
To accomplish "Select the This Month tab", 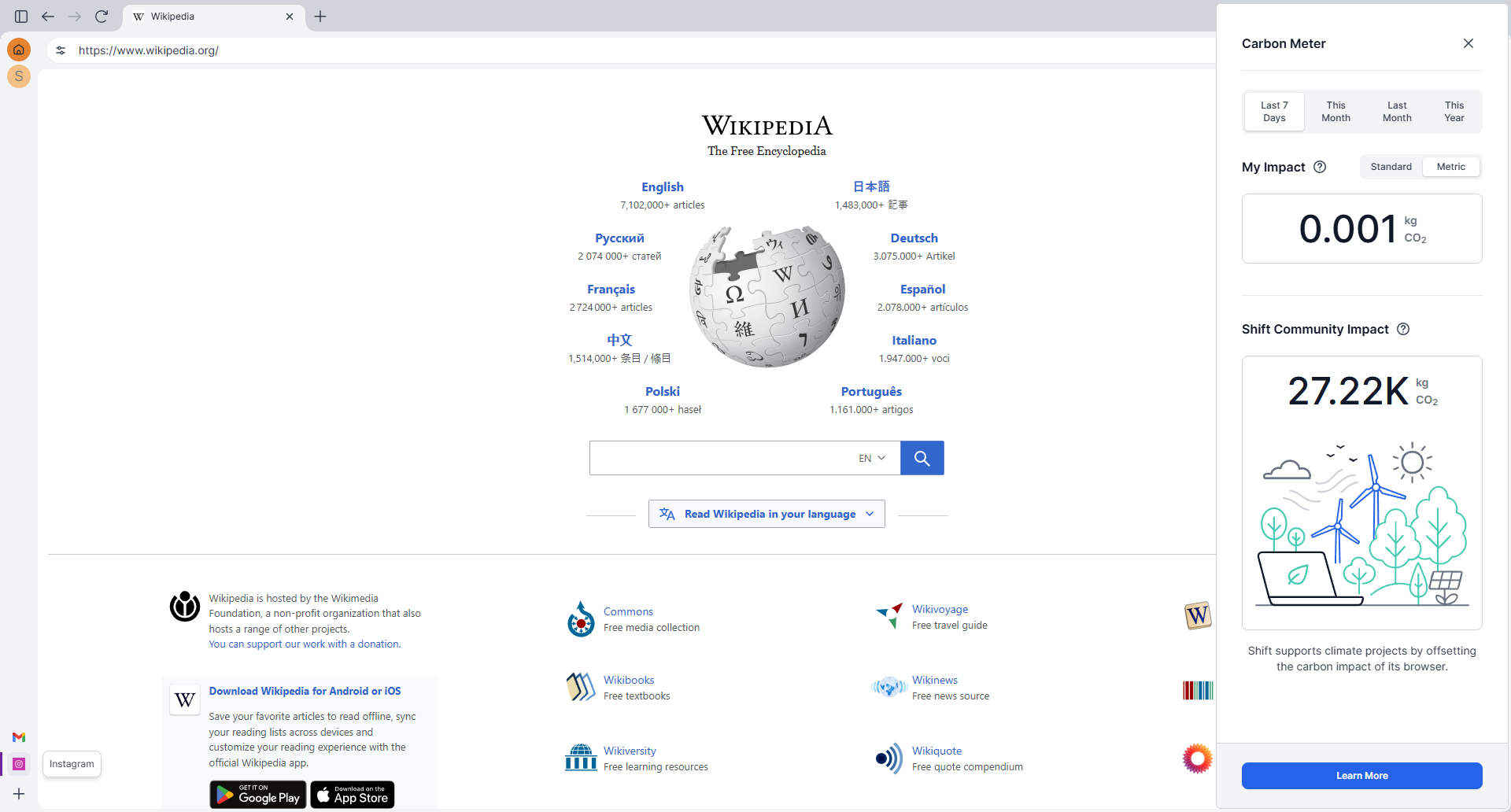I will click(1336, 112).
